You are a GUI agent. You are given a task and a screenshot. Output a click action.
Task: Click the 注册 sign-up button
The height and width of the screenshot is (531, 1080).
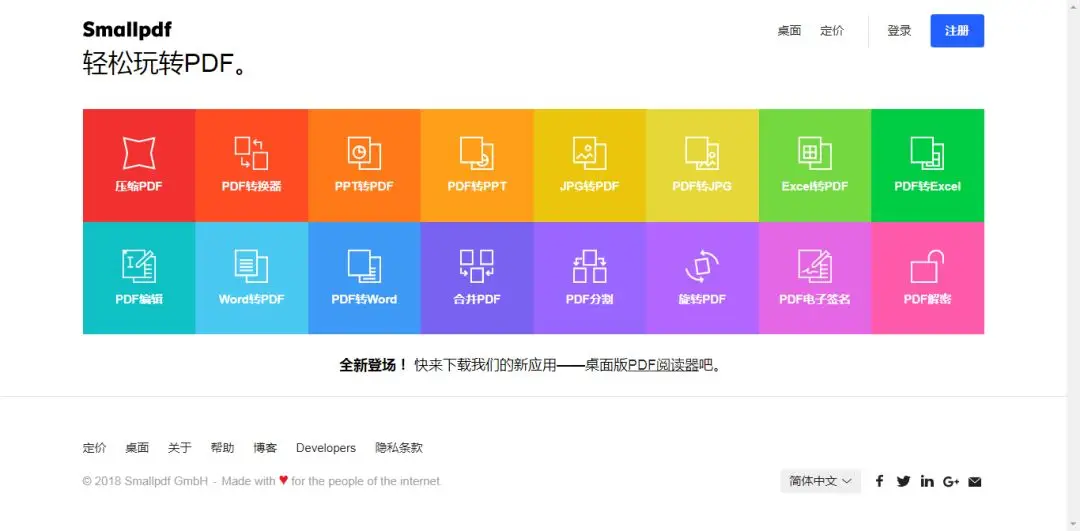[x=957, y=31]
